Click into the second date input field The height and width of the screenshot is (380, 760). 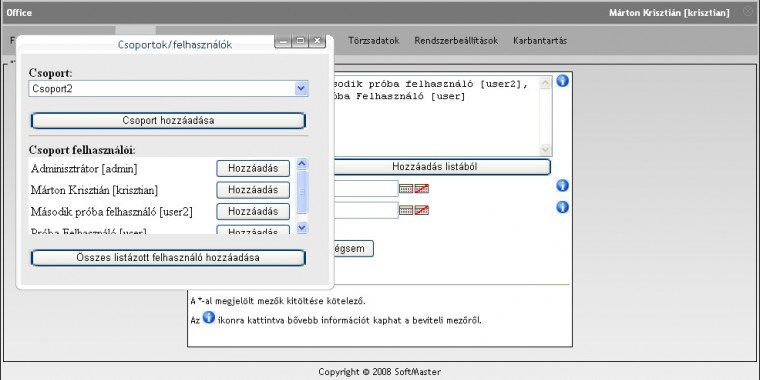tap(366, 210)
